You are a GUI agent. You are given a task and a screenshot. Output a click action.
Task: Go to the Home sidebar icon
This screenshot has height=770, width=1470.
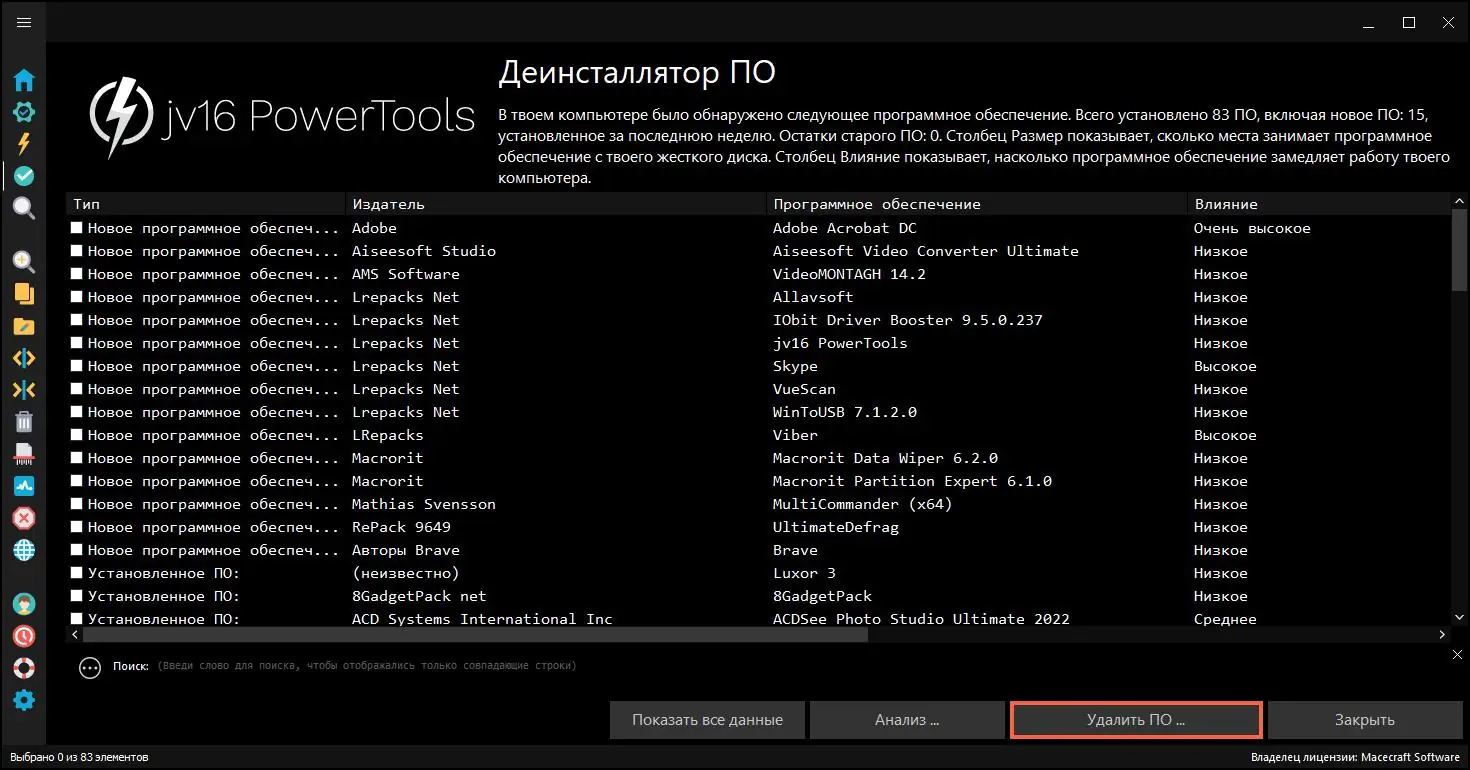coord(24,81)
